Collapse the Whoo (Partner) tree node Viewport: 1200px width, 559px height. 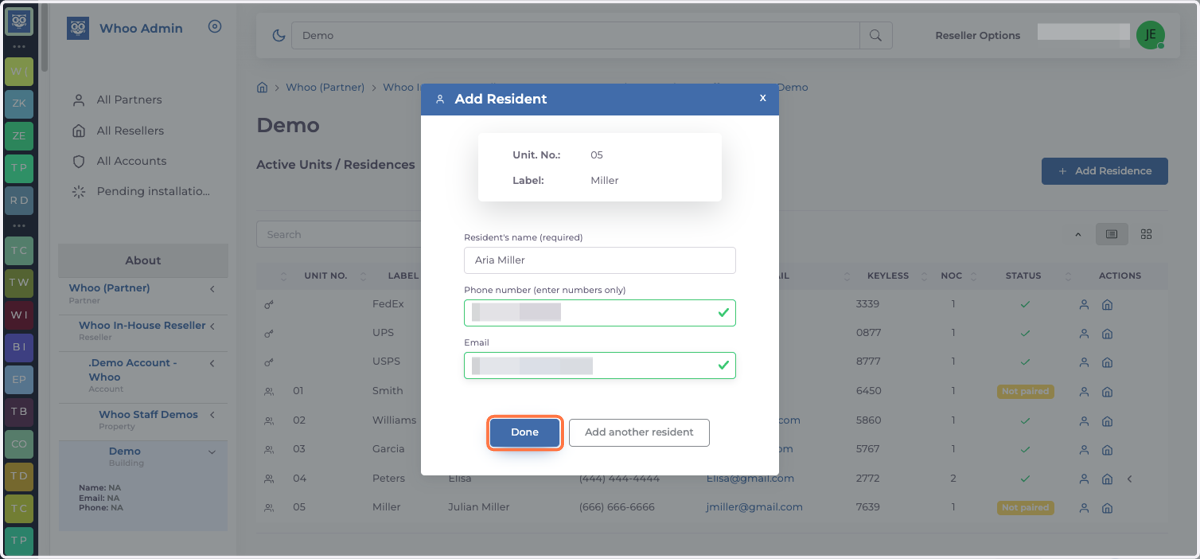pos(212,289)
